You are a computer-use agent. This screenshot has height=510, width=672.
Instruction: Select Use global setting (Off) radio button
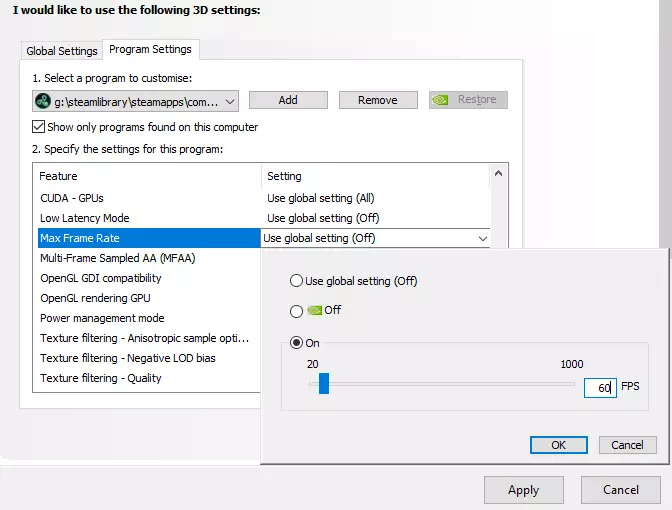pos(296,281)
